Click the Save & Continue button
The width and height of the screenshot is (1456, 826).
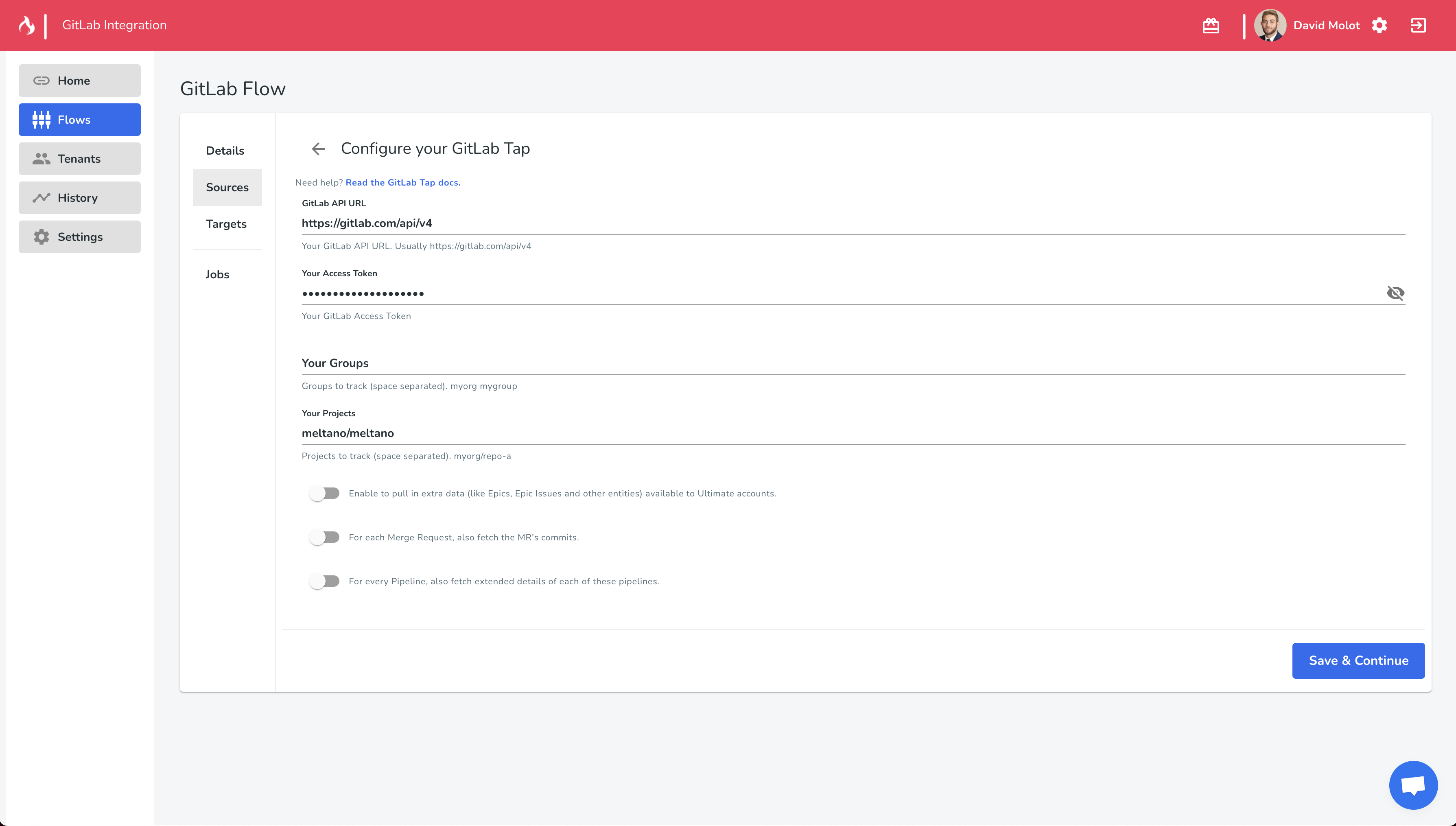click(1358, 660)
